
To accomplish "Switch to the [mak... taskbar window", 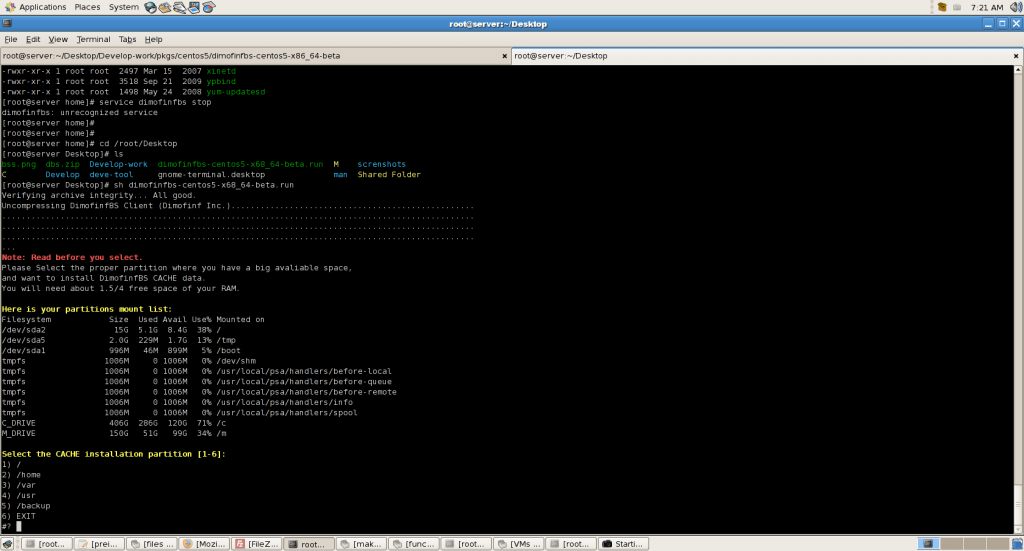I will point(361,543).
